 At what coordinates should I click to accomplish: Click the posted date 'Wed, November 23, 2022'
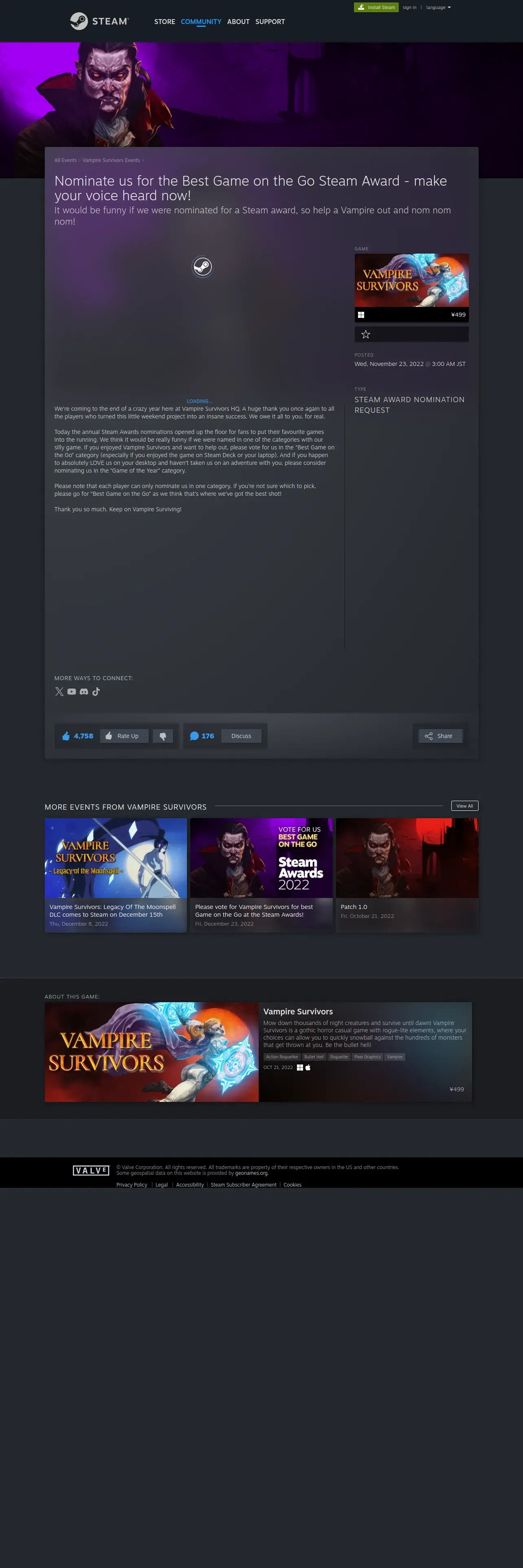[389, 364]
